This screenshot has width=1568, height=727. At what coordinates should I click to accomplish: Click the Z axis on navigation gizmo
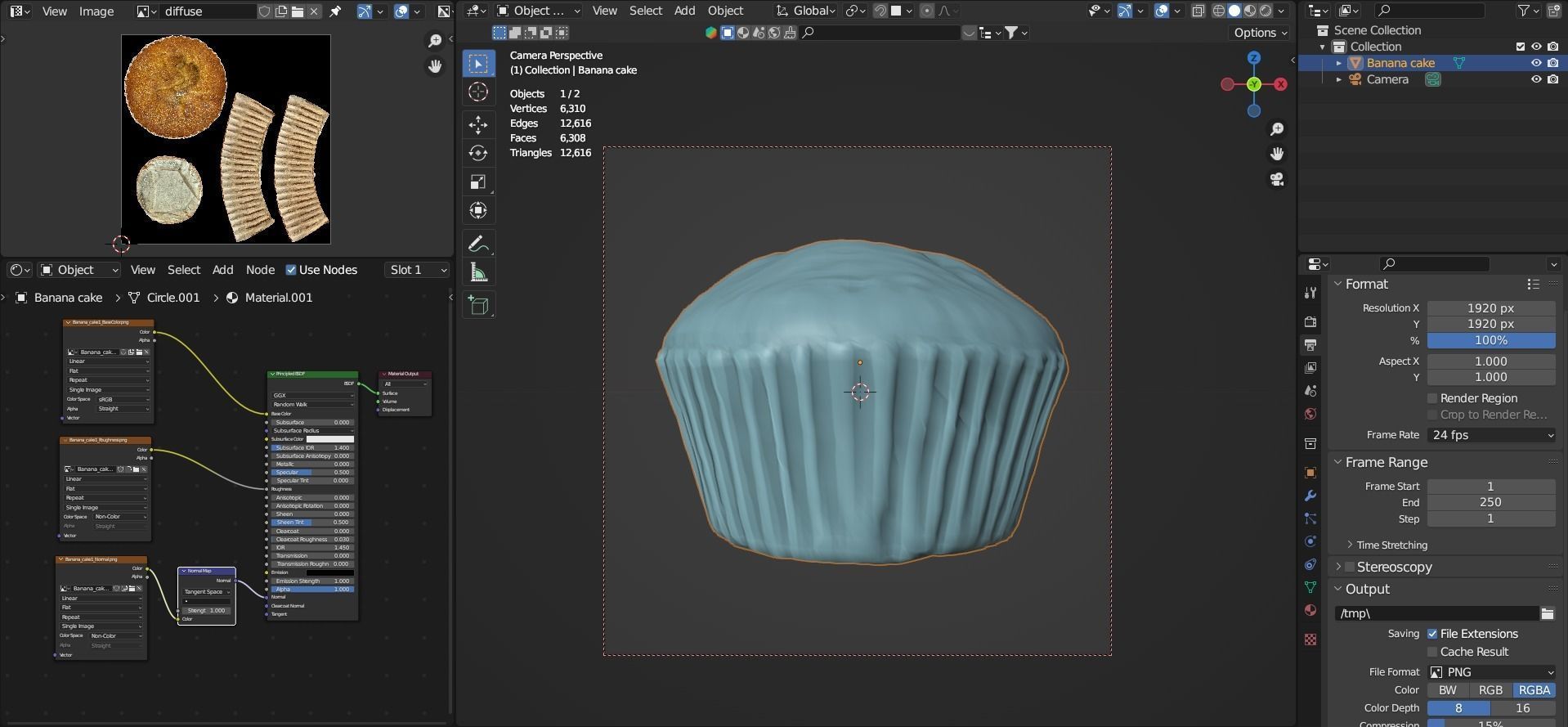pos(1254,58)
